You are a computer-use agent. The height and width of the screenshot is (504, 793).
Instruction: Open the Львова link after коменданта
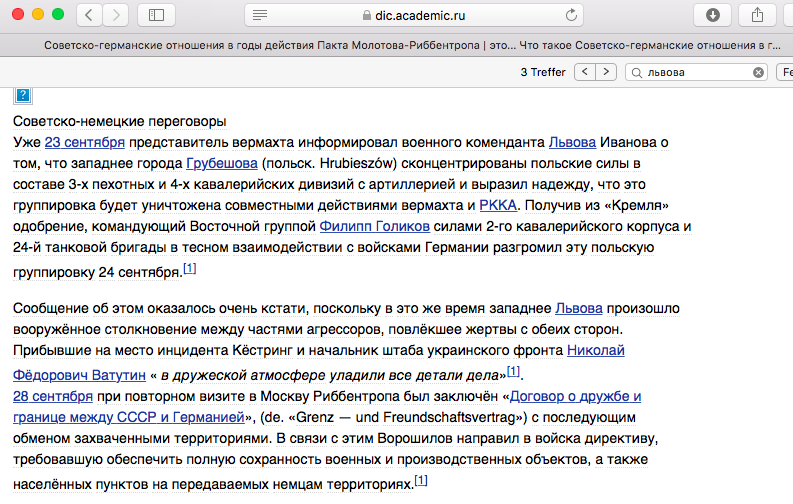click(x=572, y=143)
